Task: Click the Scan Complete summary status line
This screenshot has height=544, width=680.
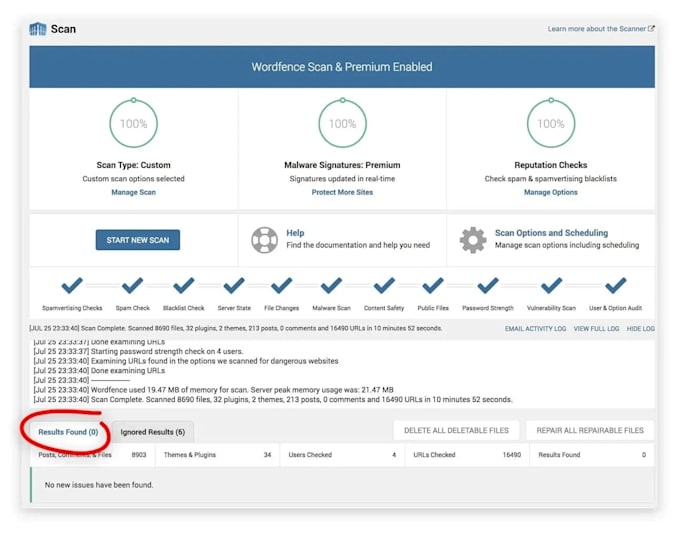Action: point(235,328)
